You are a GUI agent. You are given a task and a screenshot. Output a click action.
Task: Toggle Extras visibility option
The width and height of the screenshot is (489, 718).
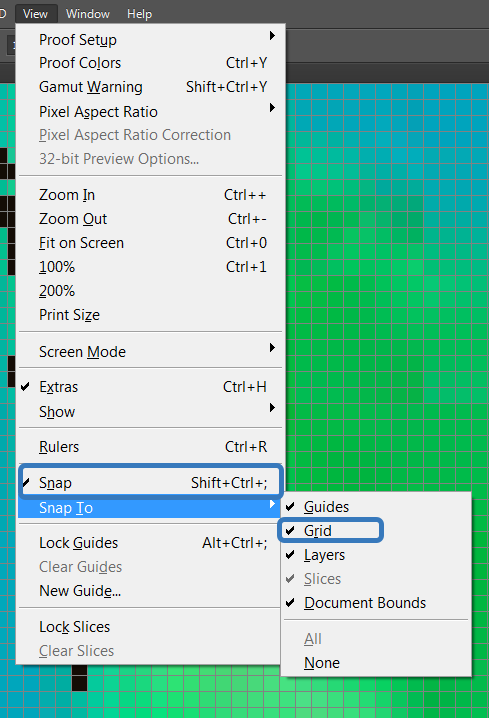click(x=150, y=387)
